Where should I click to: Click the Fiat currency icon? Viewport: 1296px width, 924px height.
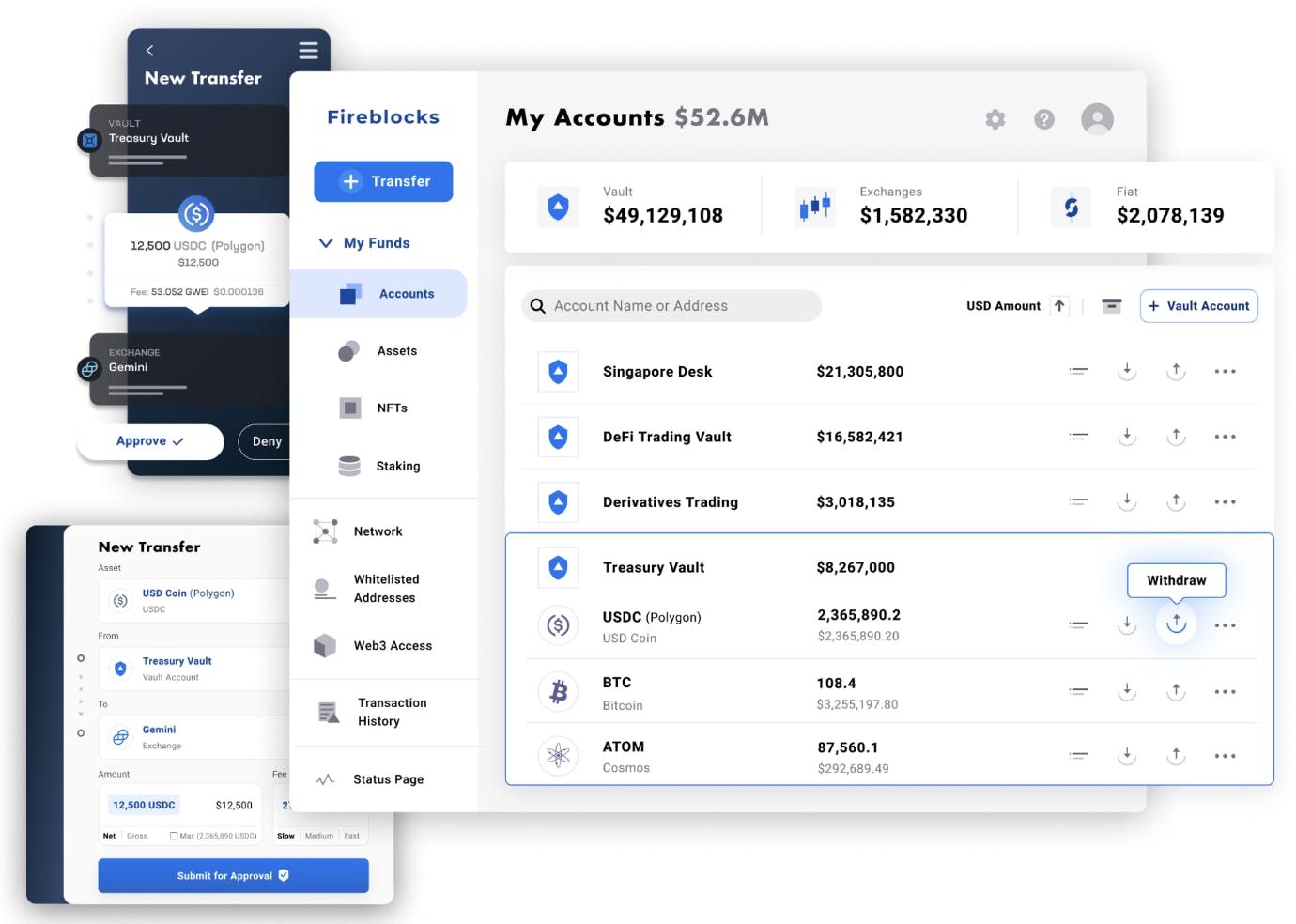point(1072,207)
